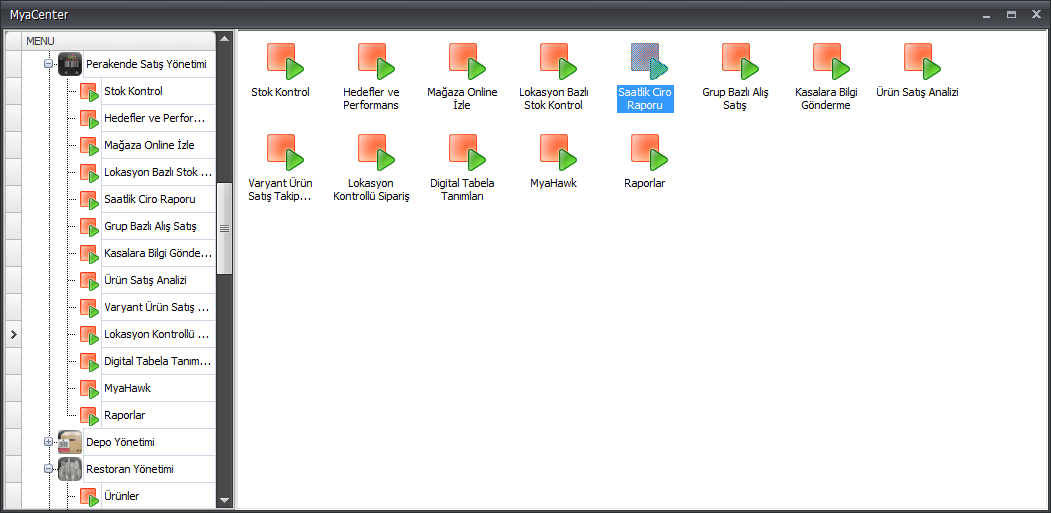Screen dimensions: 1051x513
Task: Select Depo Yönetimi label in tree
Action: tap(121, 442)
